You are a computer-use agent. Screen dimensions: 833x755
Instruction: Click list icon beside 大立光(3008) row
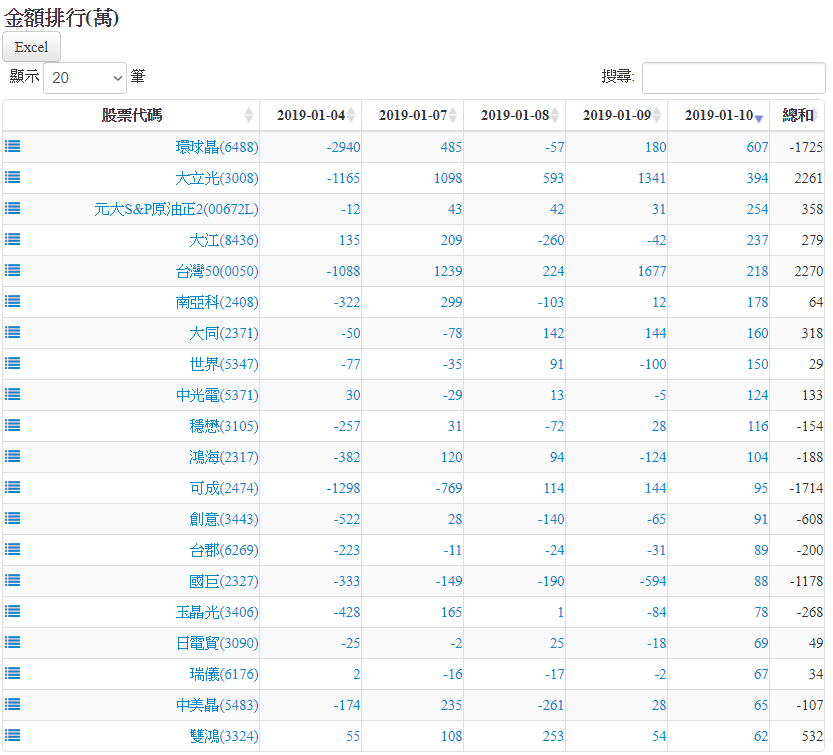12,177
